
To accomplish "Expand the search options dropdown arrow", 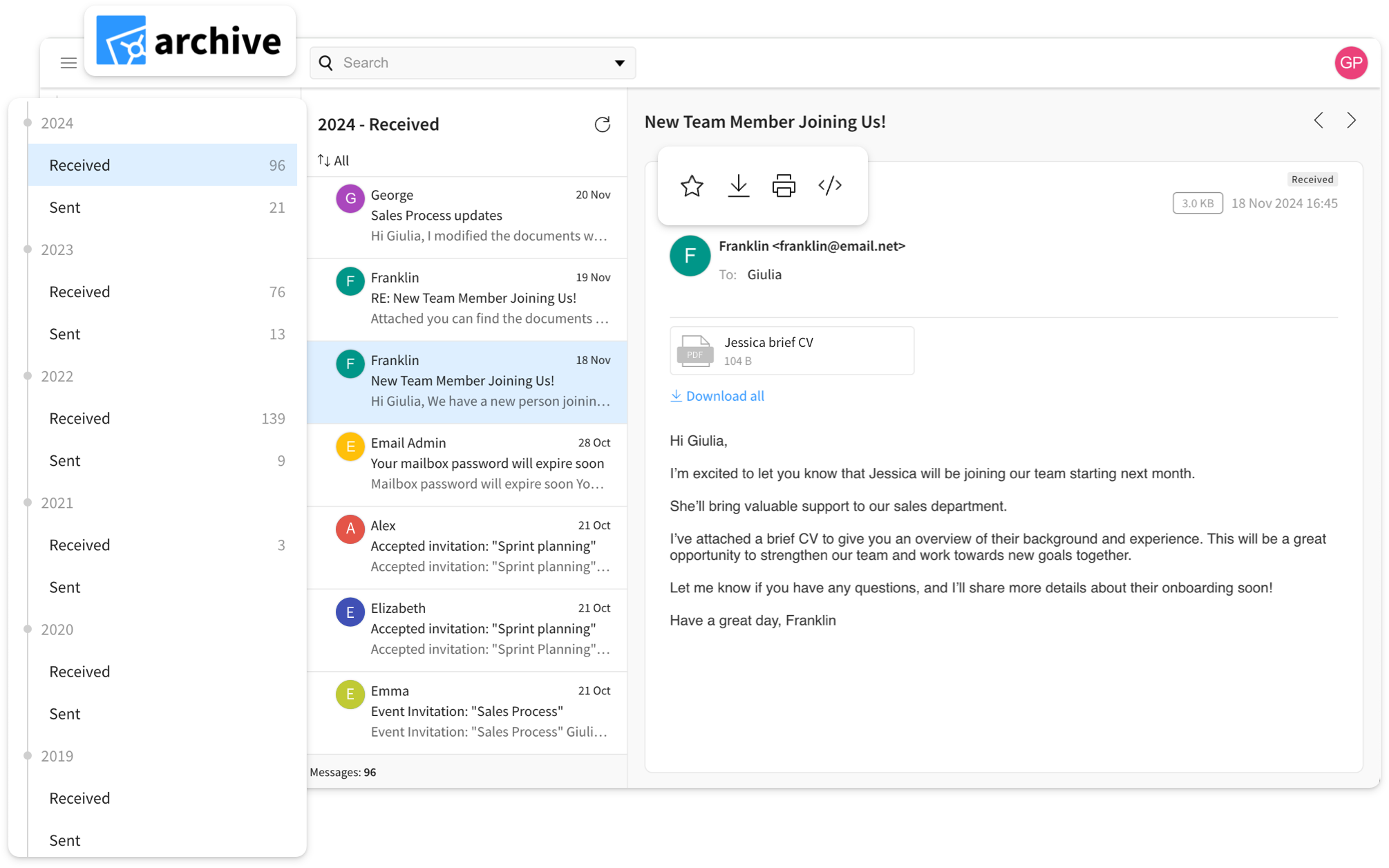I will pos(619,63).
